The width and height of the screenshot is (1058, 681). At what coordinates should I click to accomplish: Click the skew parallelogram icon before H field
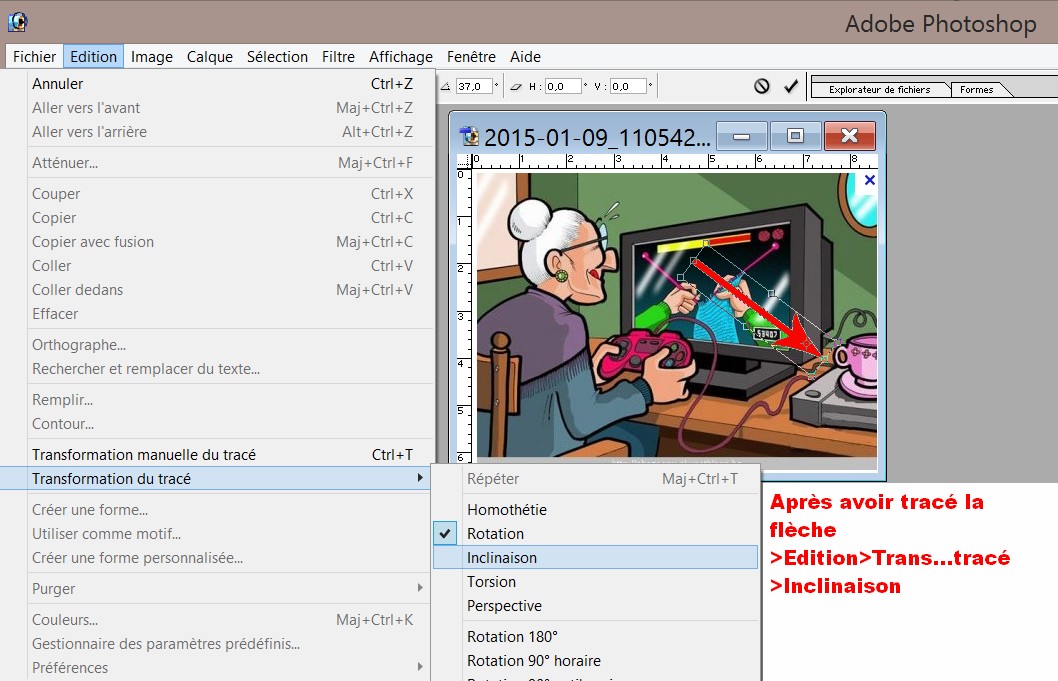(516, 86)
